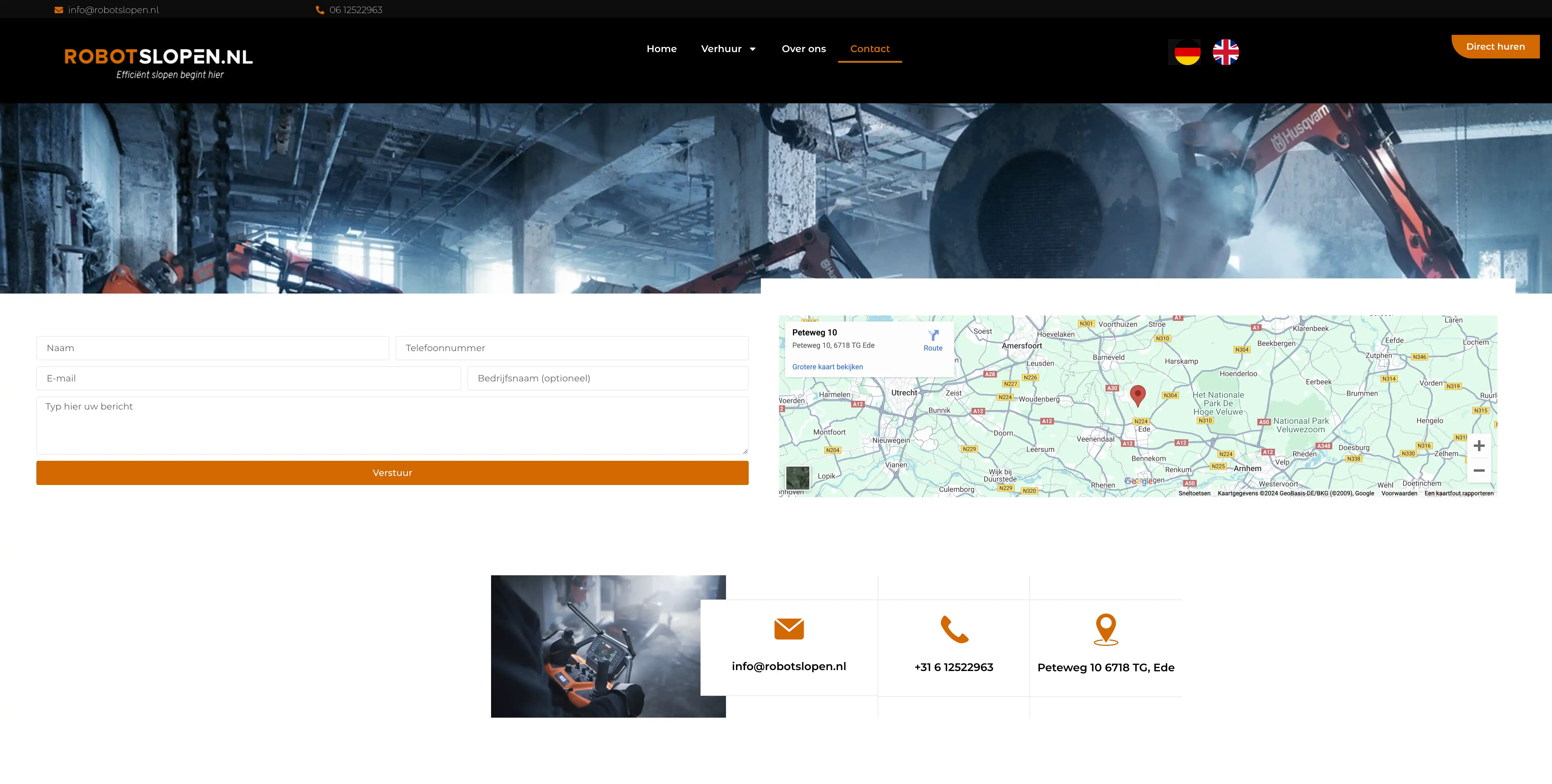Screen dimensions: 1552x784
Task: Open the Home menu item
Action: [661, 49]
